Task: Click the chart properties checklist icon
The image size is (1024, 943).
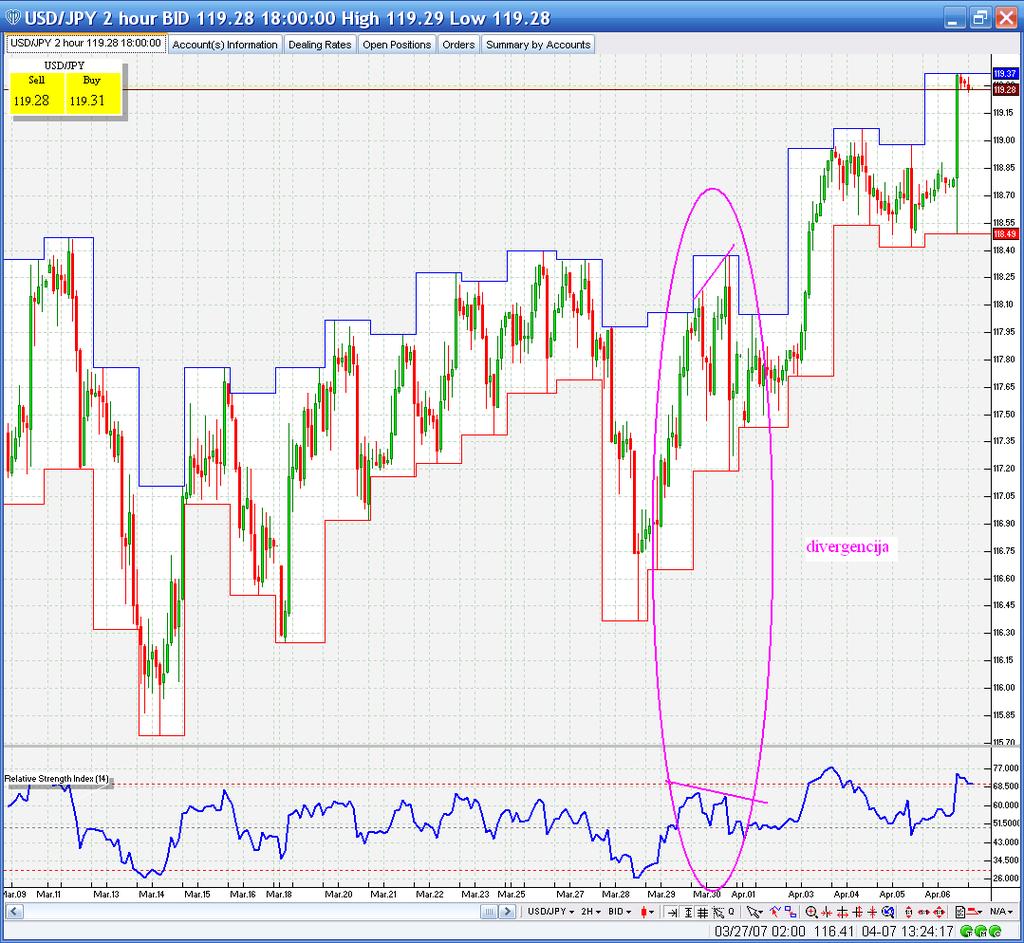Action: (x=959, y=912)
